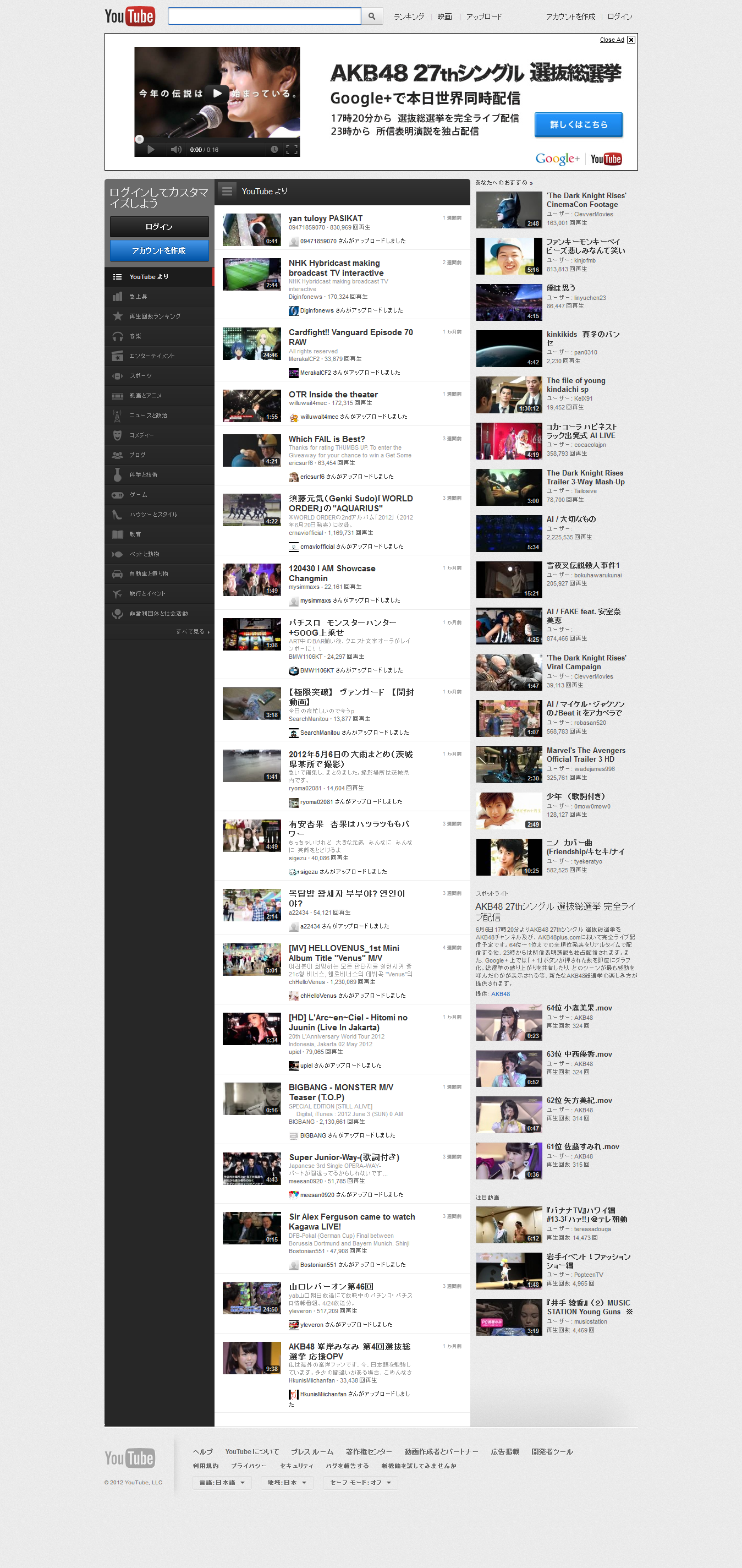Expand すべて見る in the sidebar
Image resolution: width=742 pixels, height=1568 pixels.
pyautogui.click(x=192, y=632)
